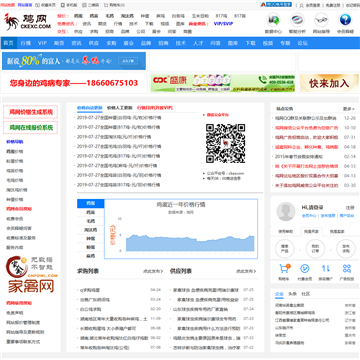Click the 鸡网价格生成系统 button

tap(31, 112)
